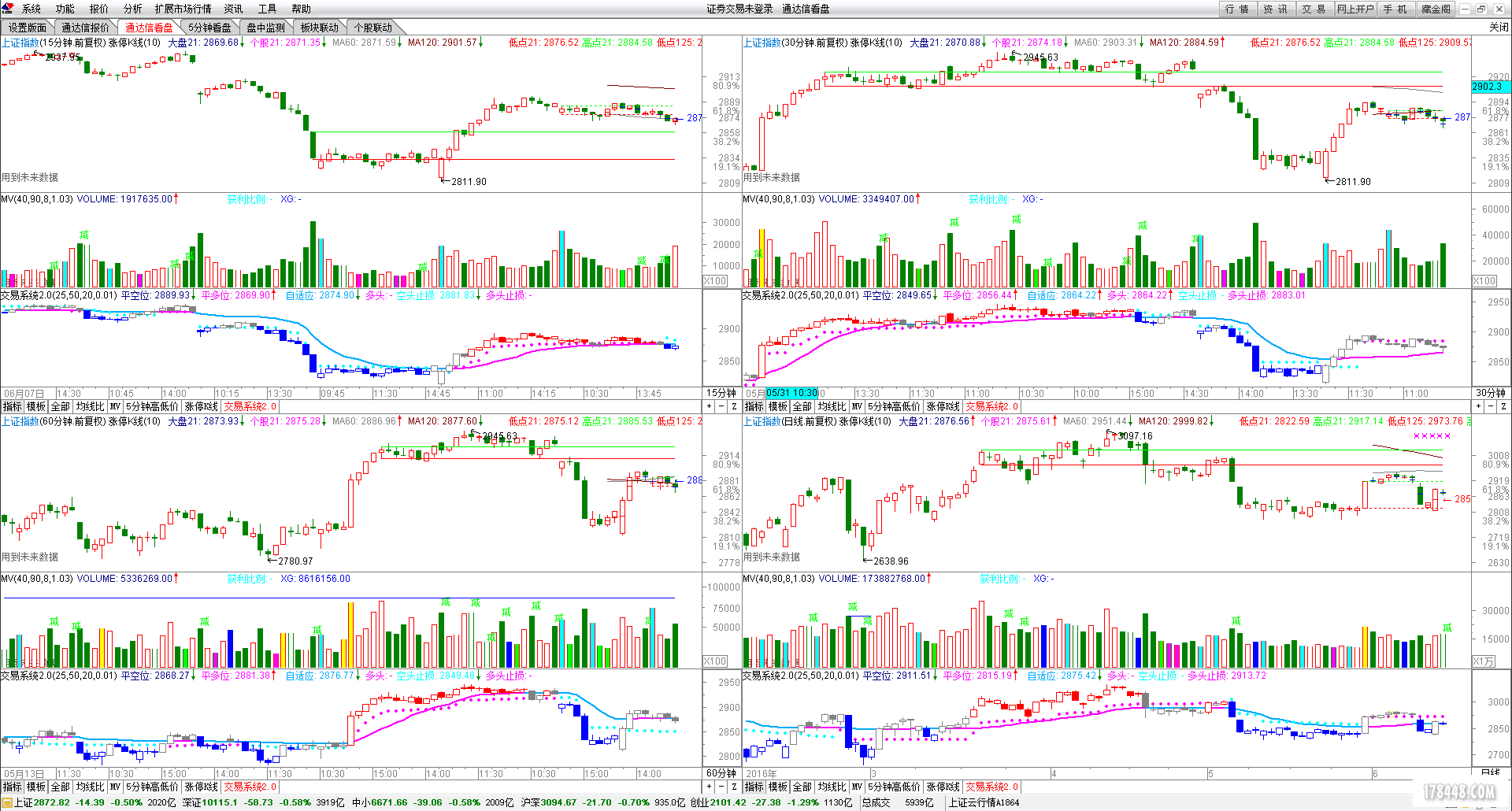Click the 手机 button

pyautogui.click(x=1395, y=9)
